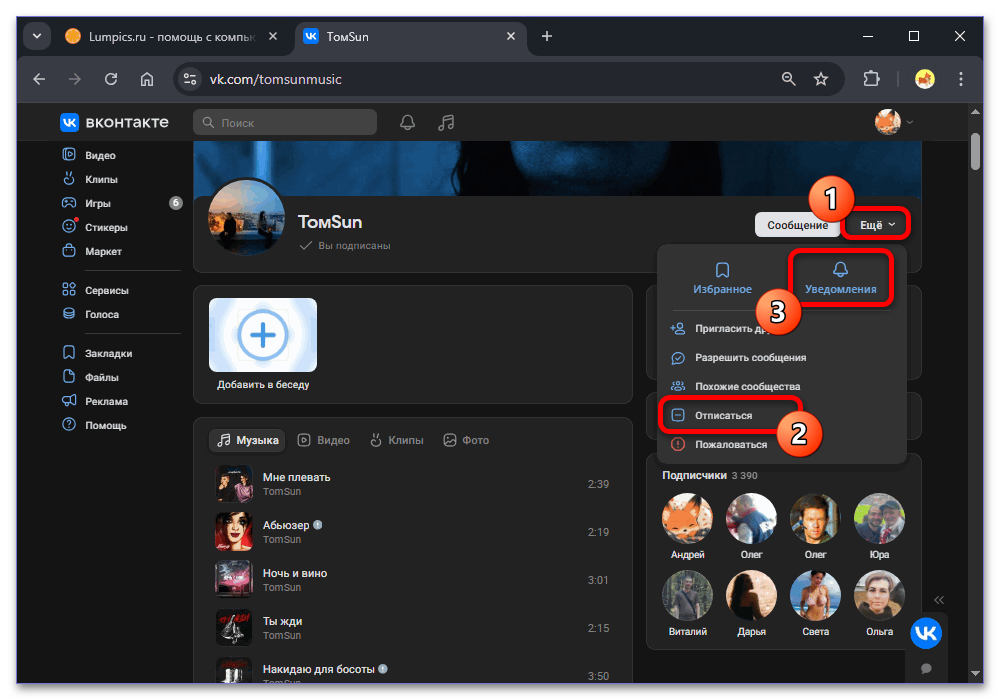
Task: Open browser extensions puzzle icon
Action: (x=871, y=79)
